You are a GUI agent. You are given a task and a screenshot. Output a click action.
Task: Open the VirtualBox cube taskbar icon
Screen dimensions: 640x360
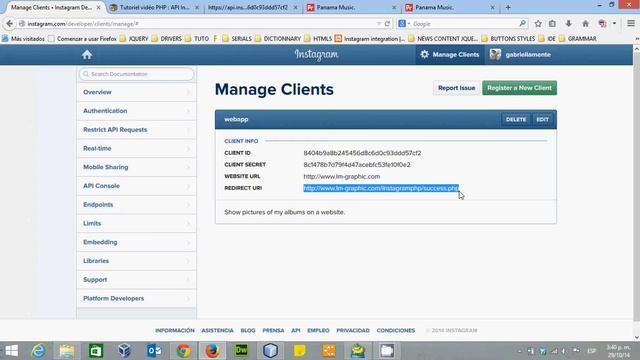click(124, 351)
